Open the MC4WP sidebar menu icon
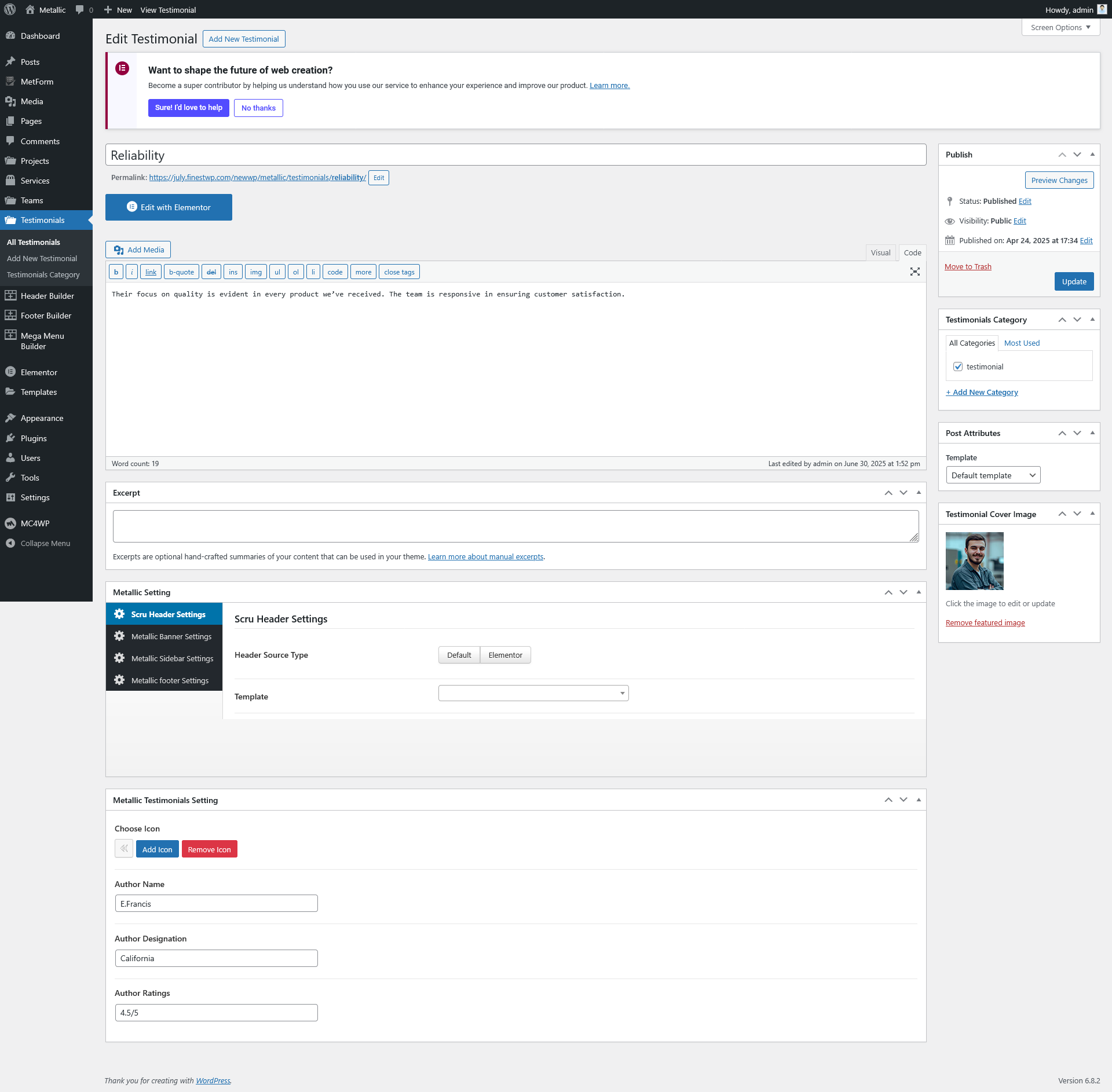Image resolution: width=1112 pixels, height=1092 pixels. point(10,523)
